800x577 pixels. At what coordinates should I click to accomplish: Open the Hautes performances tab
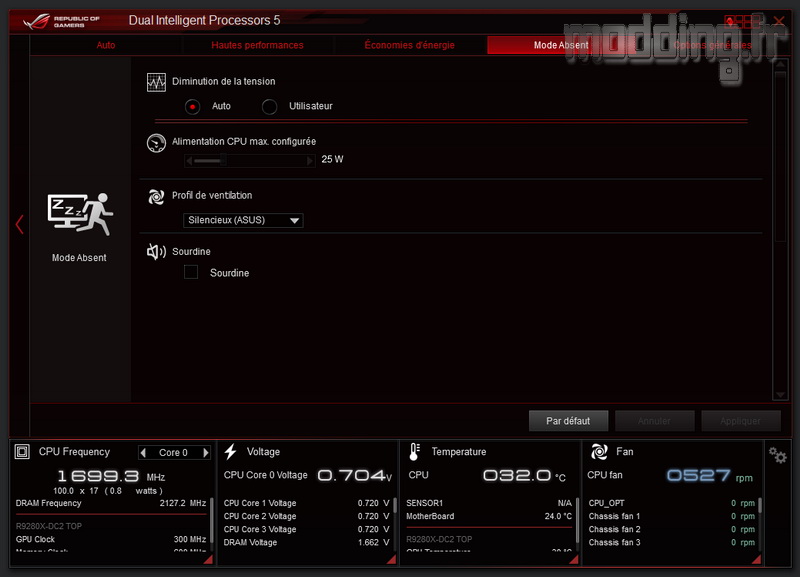[257, 45]
